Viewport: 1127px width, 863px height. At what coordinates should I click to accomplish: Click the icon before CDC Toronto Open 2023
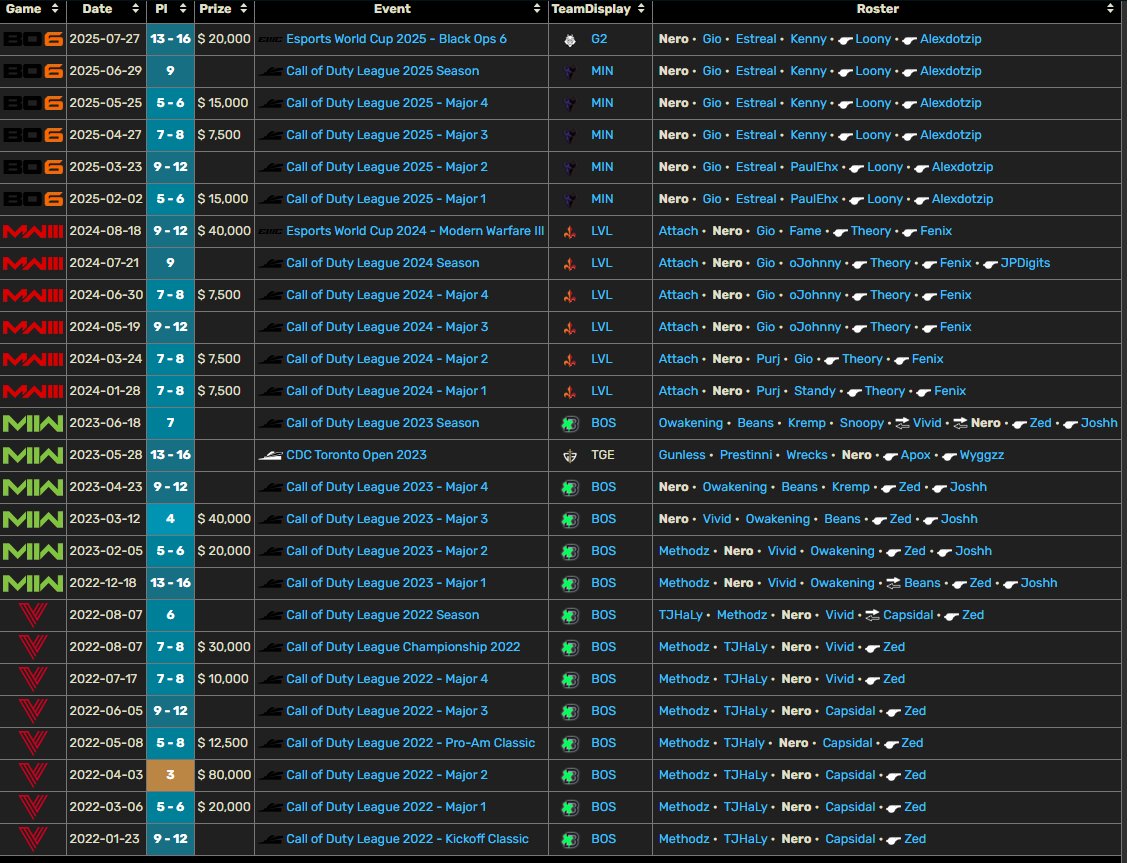[270, 455]
